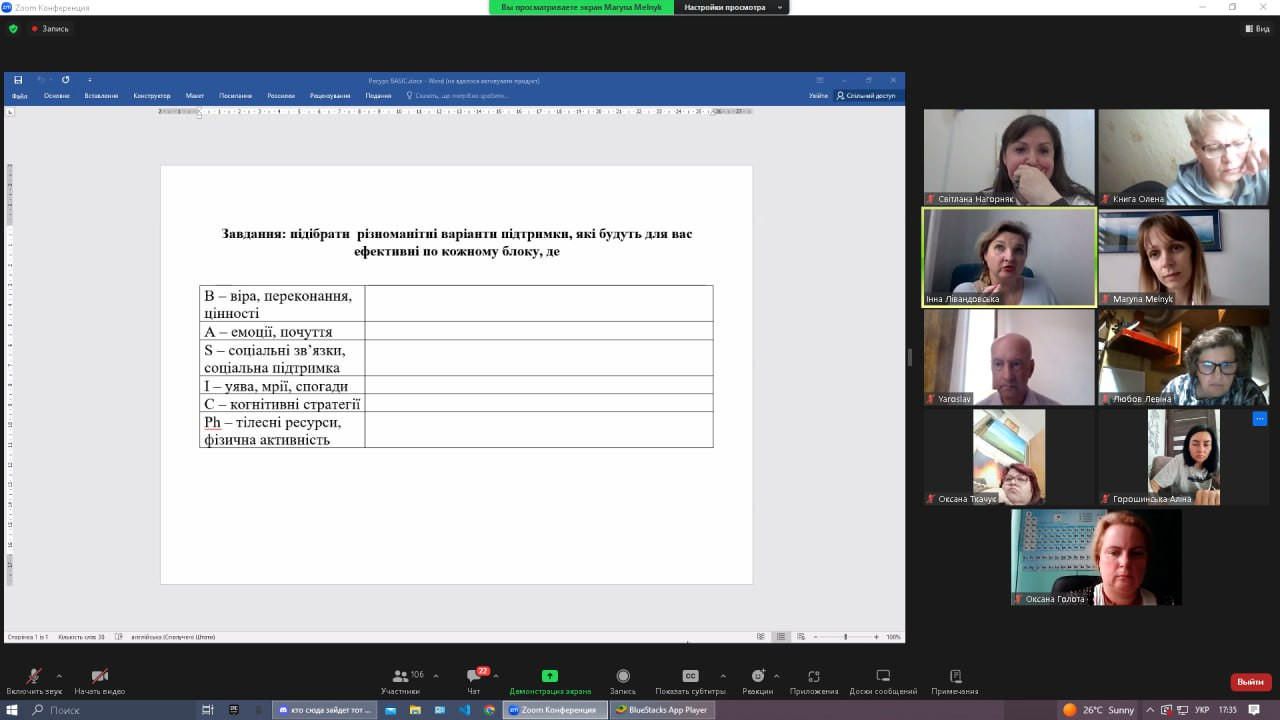Screen dimensions: 1280x720
Task: Unmute microphone with Включить звук icon
Action: (33, 677)
